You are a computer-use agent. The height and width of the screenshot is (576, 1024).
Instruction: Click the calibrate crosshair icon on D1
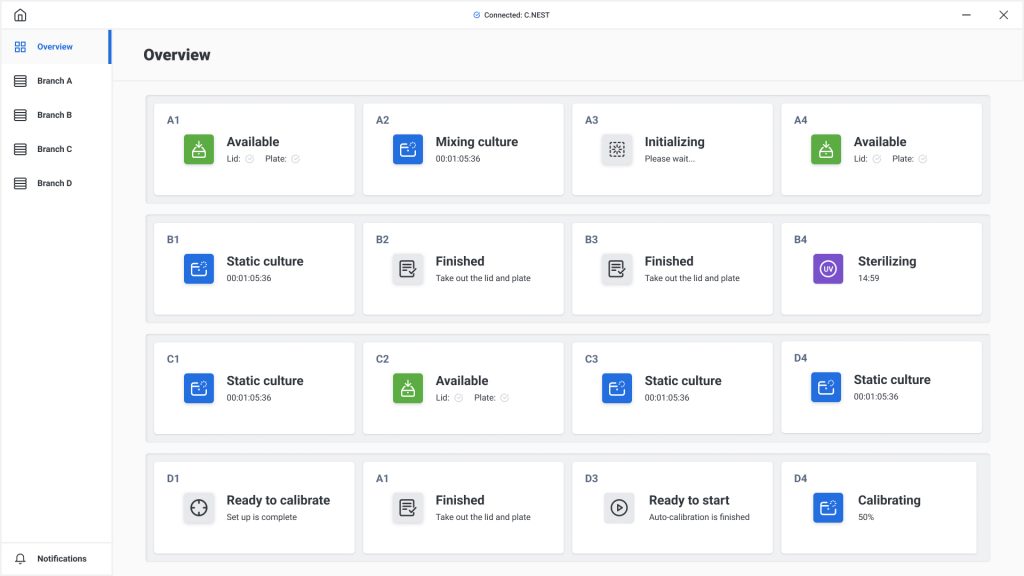(x=199, y=507)
